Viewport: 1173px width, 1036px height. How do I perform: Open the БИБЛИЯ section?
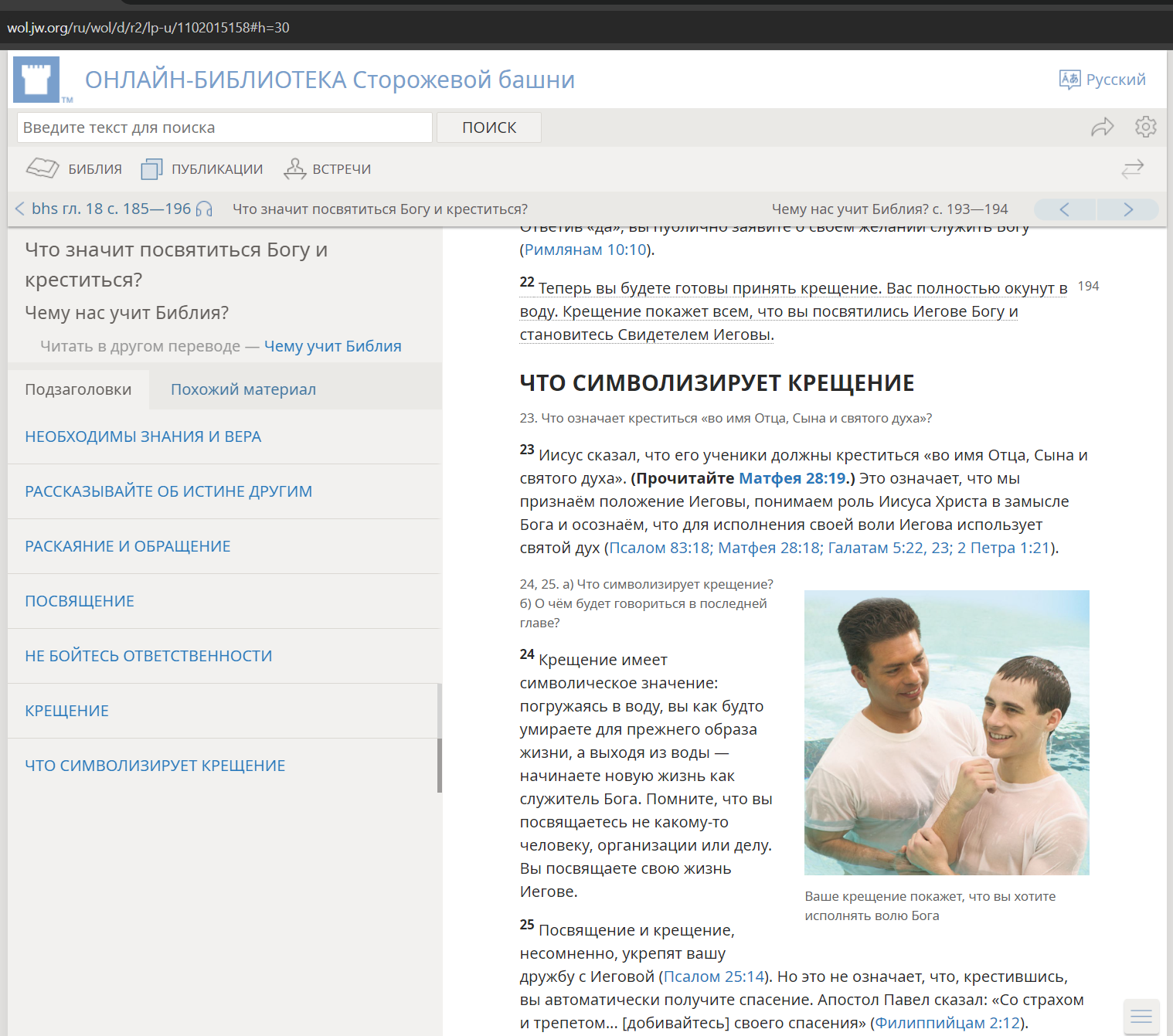(x=74, y=168)
